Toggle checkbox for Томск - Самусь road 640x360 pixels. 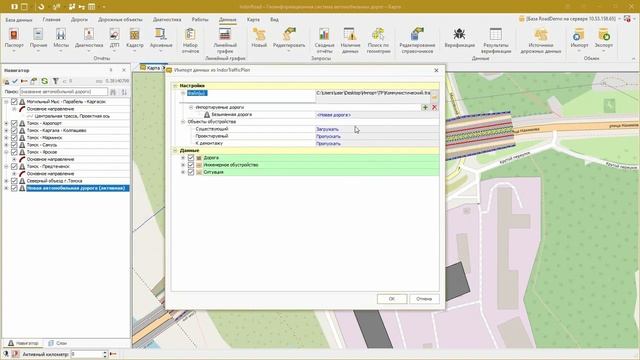pos(14,145)
